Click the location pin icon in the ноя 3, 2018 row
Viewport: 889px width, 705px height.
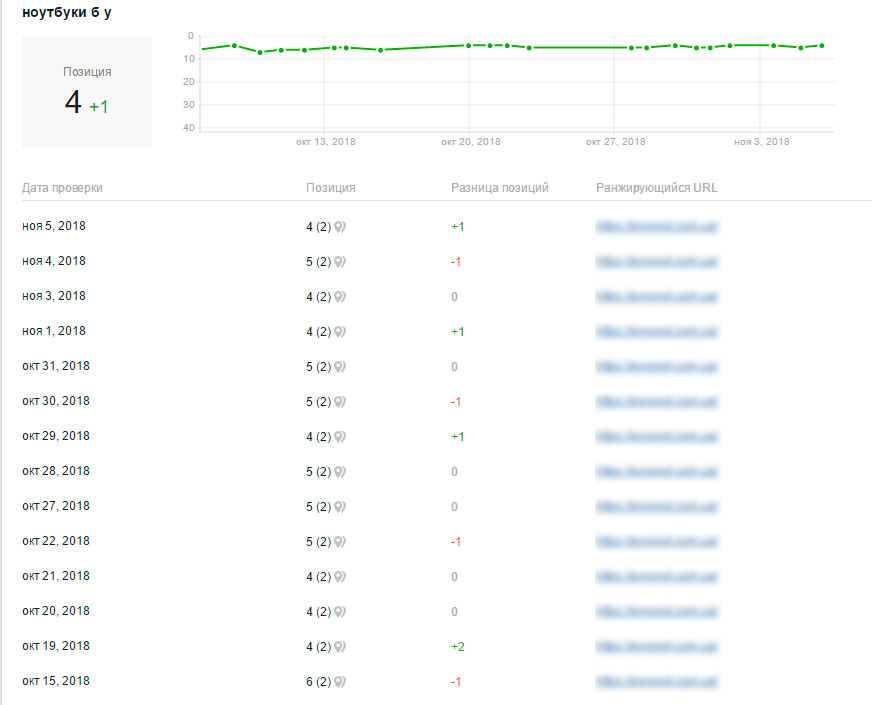coord(340,297)
